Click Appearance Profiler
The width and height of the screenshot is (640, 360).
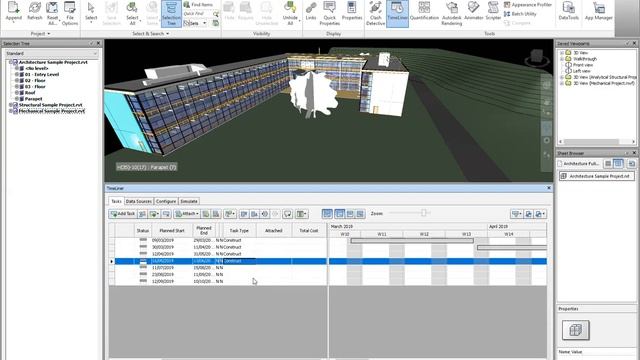[x=528, y=4]
